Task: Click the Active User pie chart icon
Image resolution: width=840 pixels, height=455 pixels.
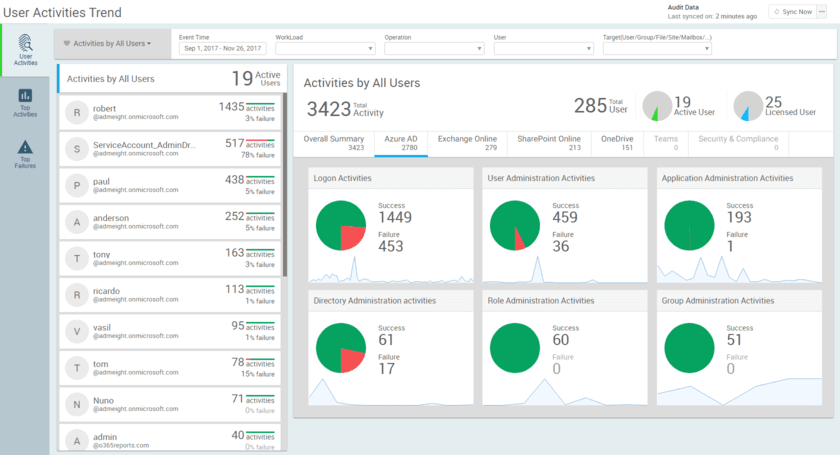Action: coord(655,106)
